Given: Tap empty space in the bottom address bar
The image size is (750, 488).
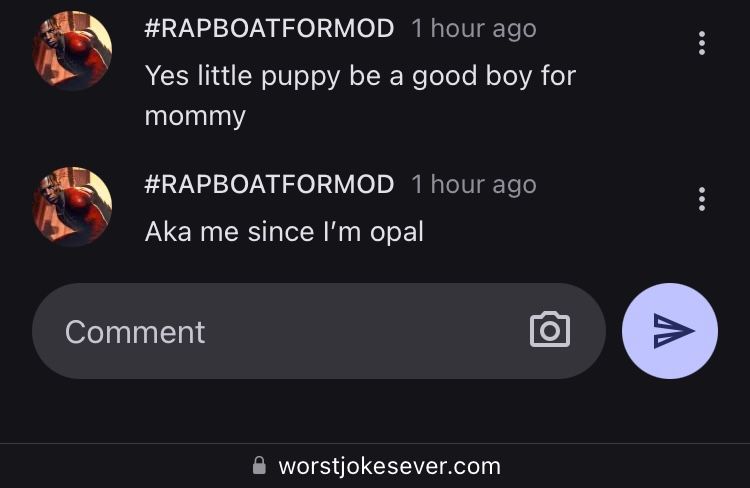Looking at the screenshot, I should [620, 465].
